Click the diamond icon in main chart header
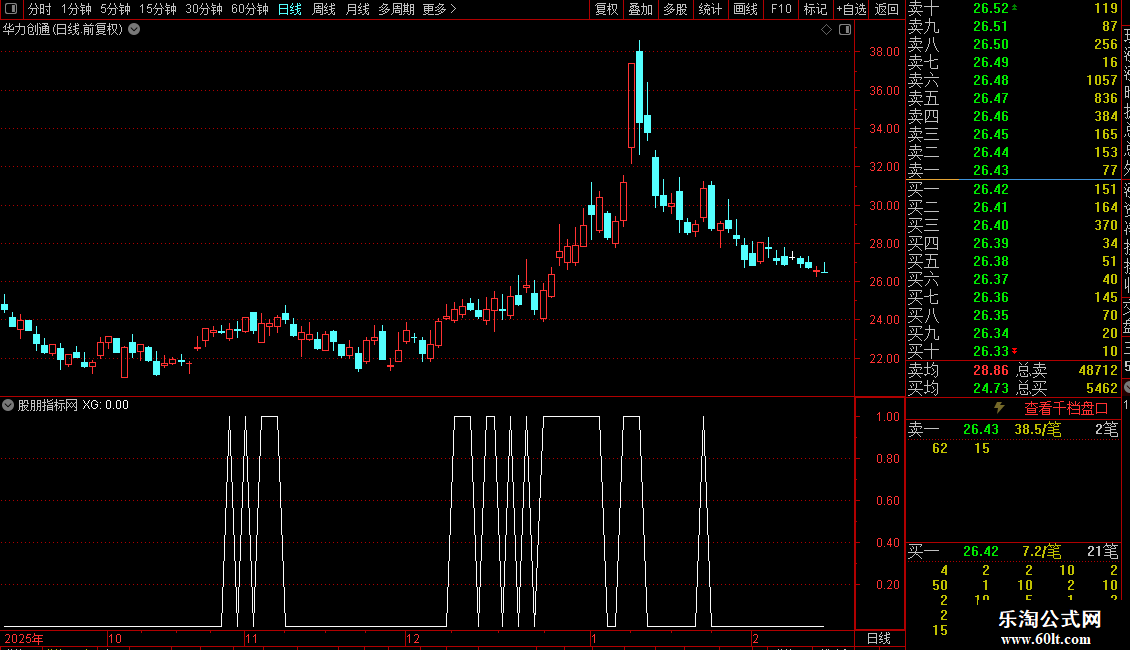This screenshot has width=1130, height=650. (827, 30)
